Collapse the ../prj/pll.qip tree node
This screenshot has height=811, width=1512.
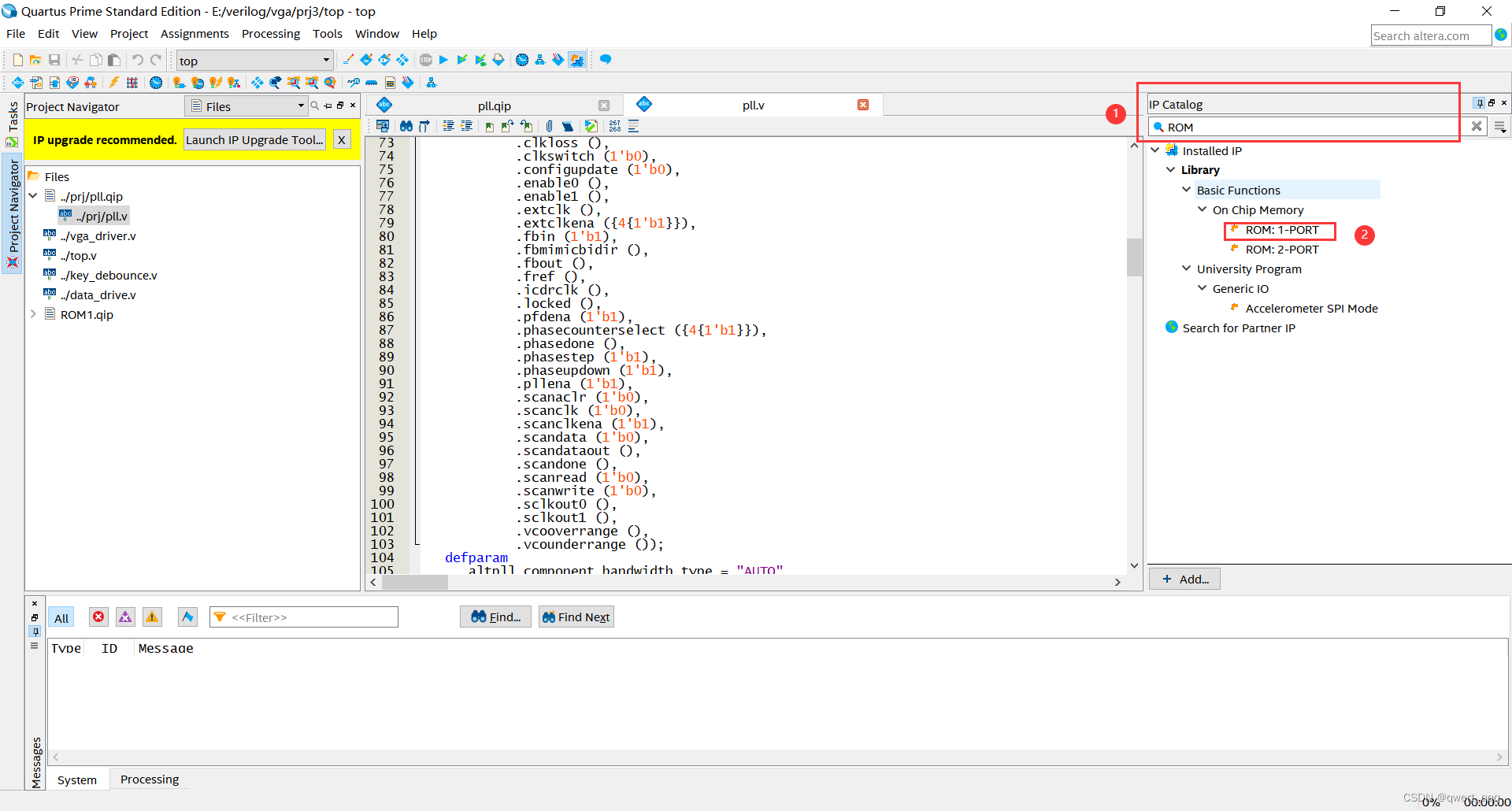(x=33, y=195)
